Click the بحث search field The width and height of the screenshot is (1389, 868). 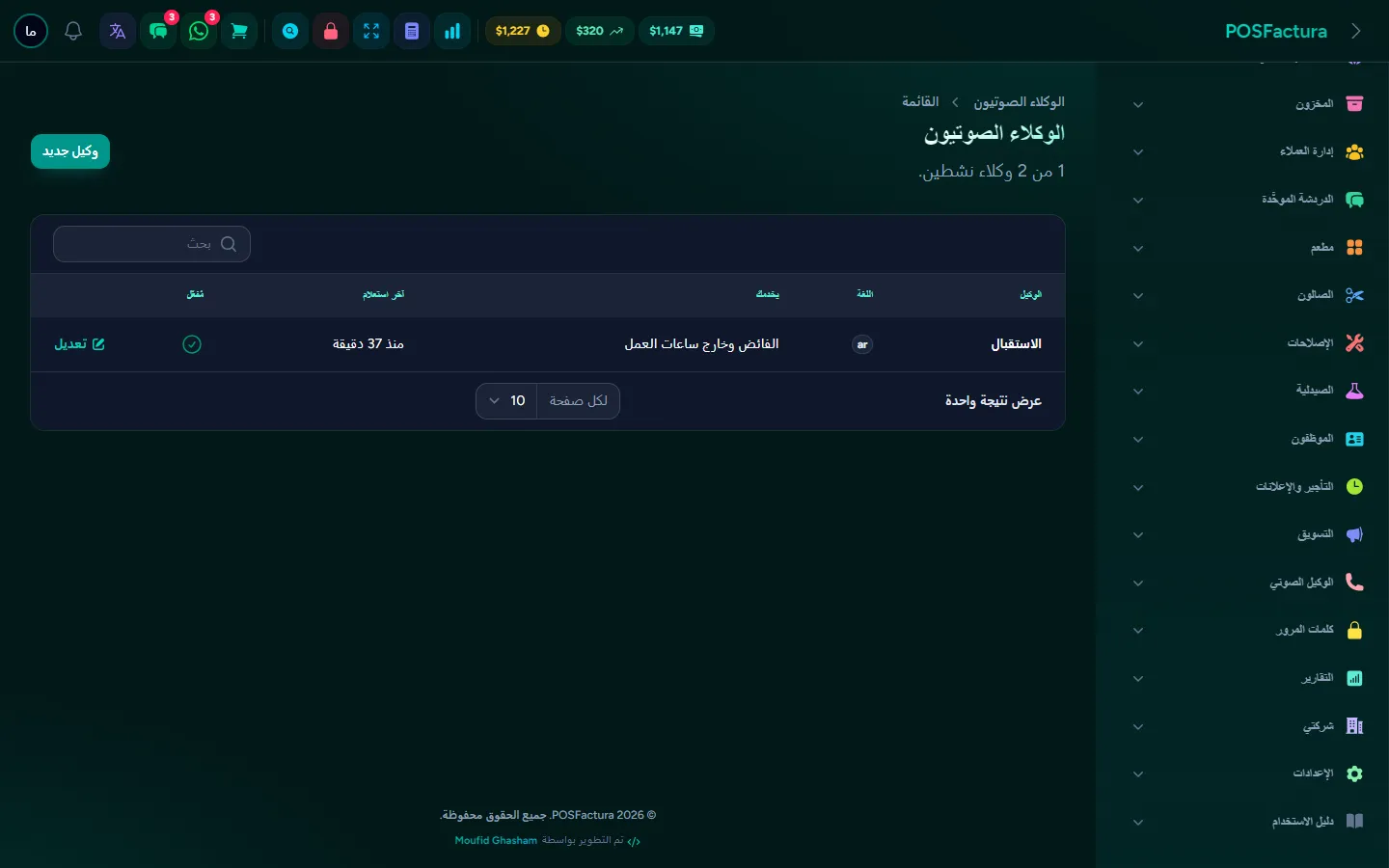point(152,244)
